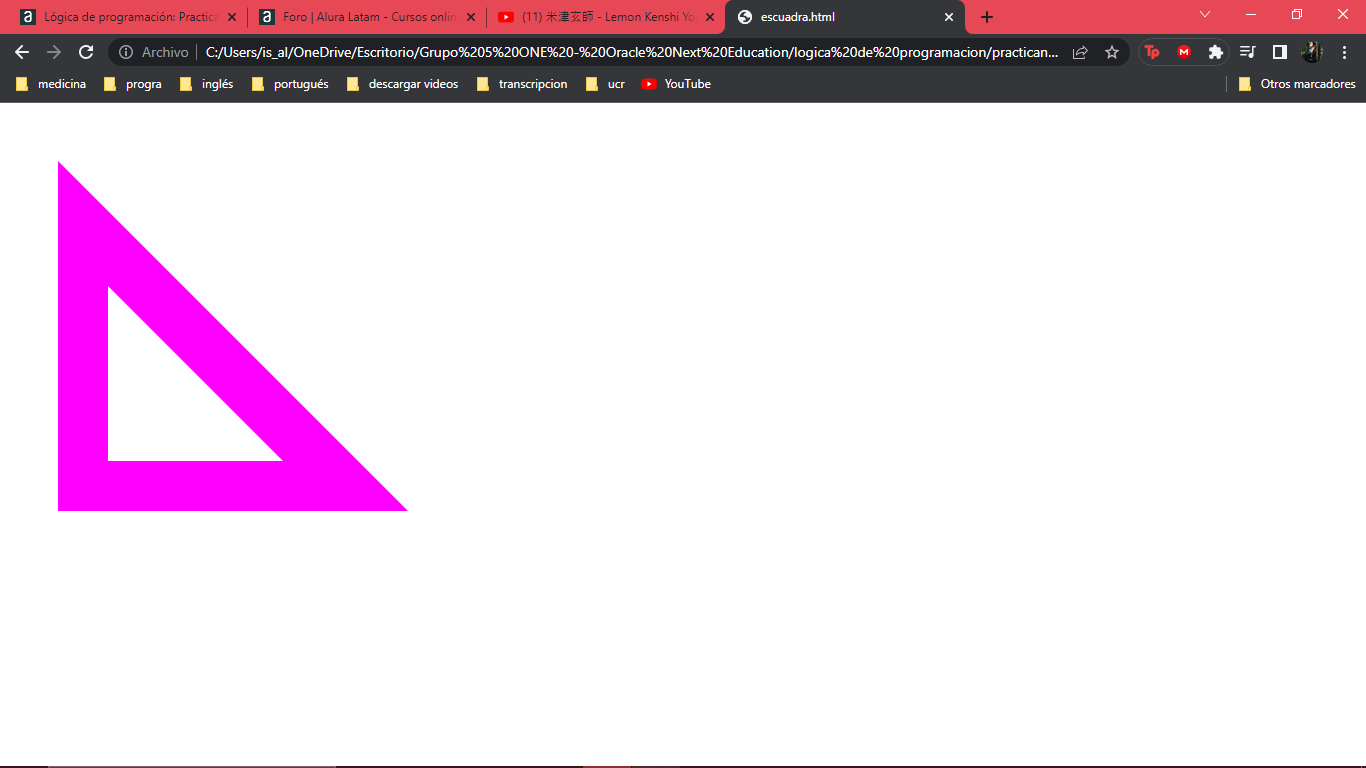Viewport: 1366px width, 768px height.
Task: Open the ucr bookmark folder
Action: click(605, 84)
